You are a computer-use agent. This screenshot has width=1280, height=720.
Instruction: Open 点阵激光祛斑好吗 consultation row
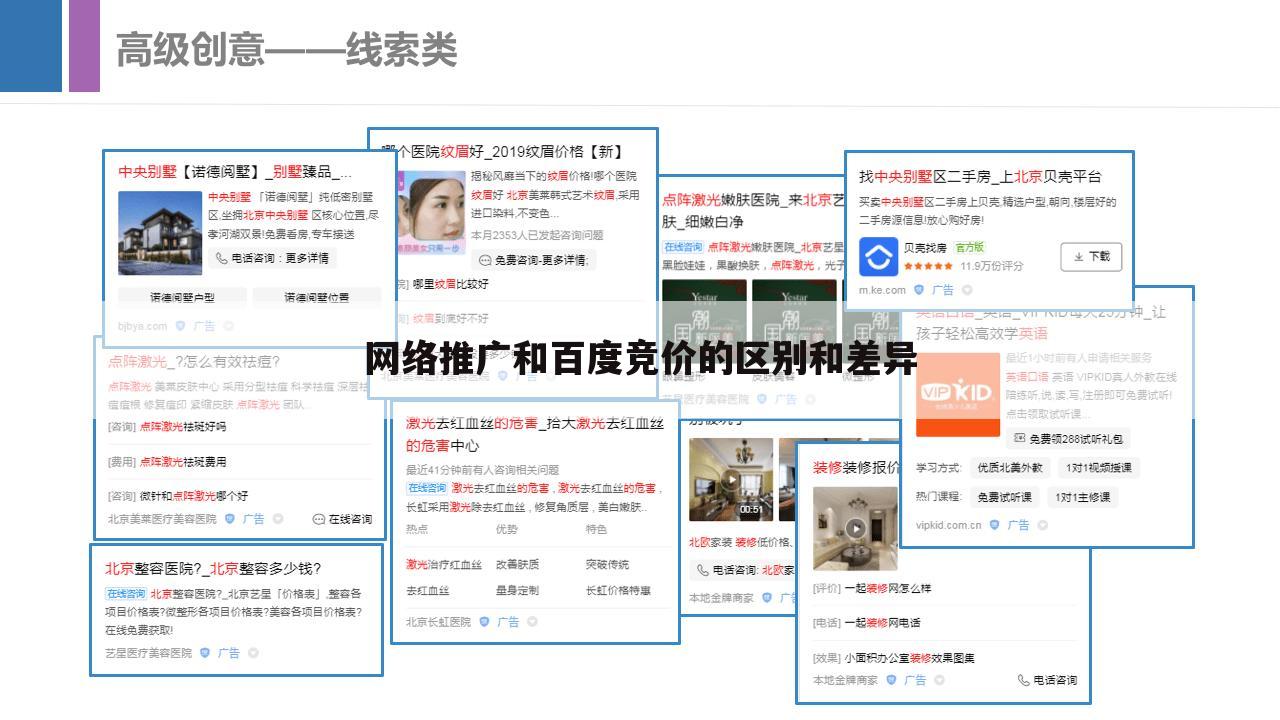click(x=167, y=426)
